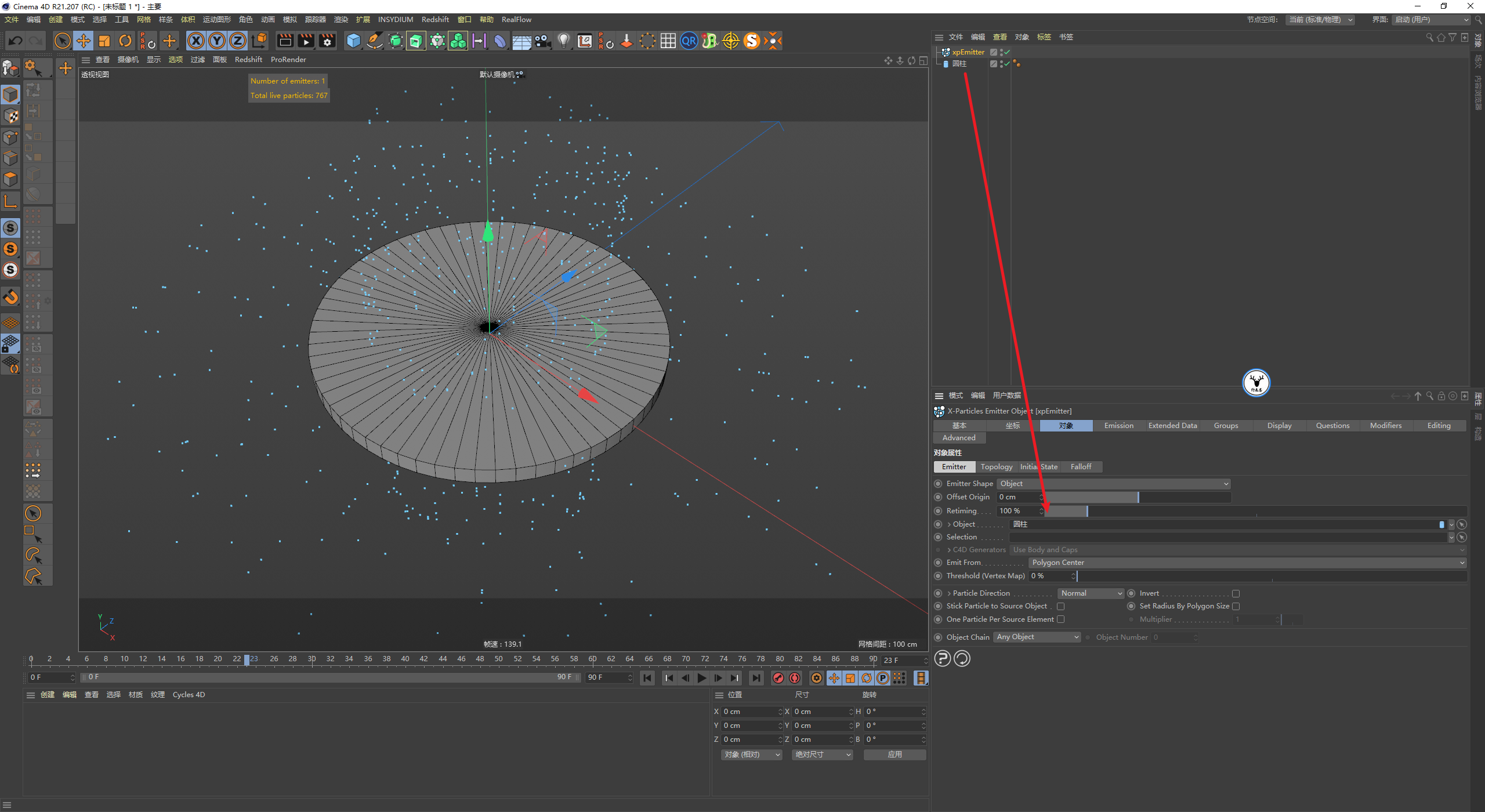Click Threshold Vertex Map slider

pyautogui.click(x=1272, y=575)
